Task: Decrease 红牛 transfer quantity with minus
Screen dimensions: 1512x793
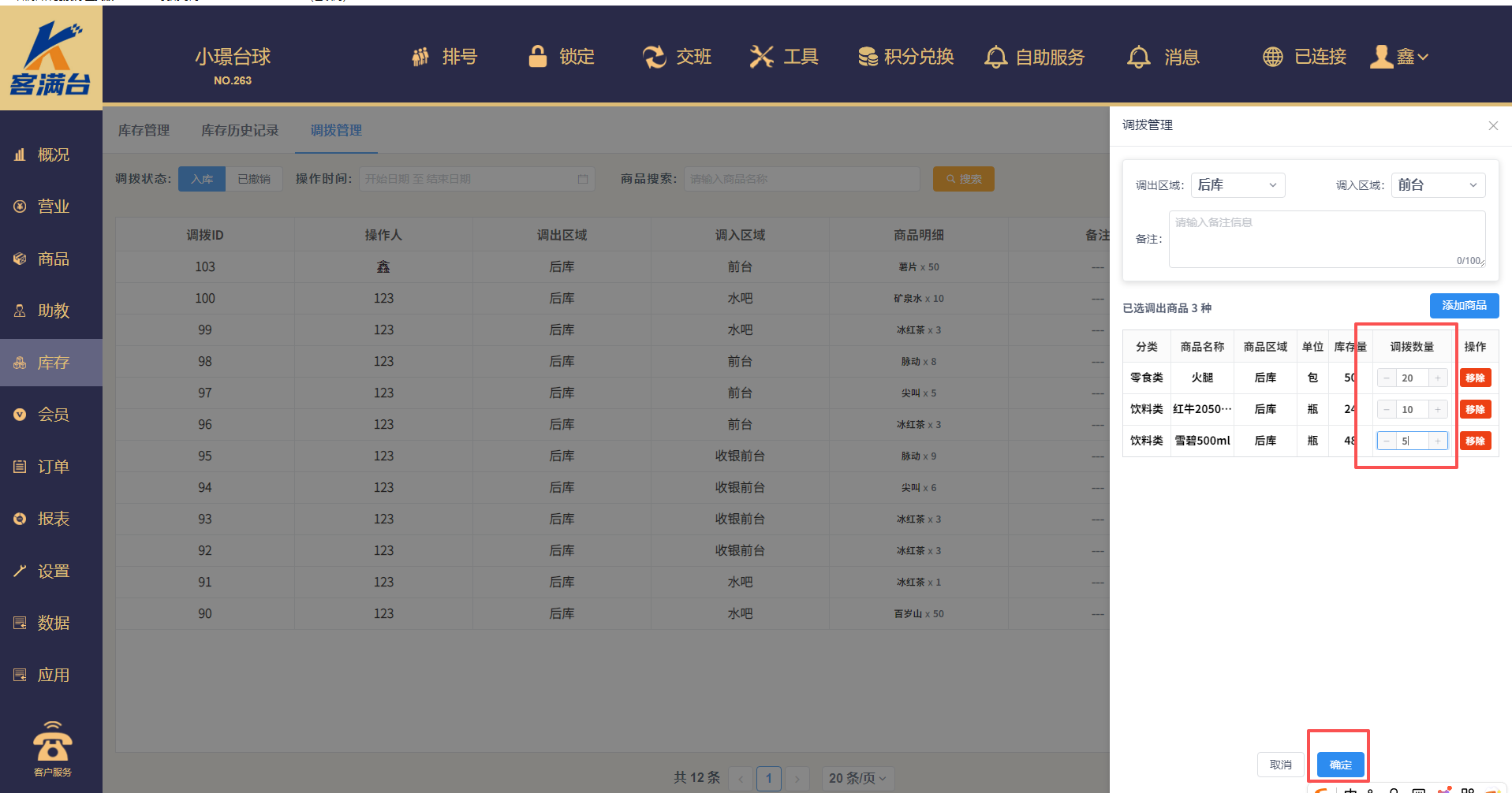Action: coord(1387,410)
